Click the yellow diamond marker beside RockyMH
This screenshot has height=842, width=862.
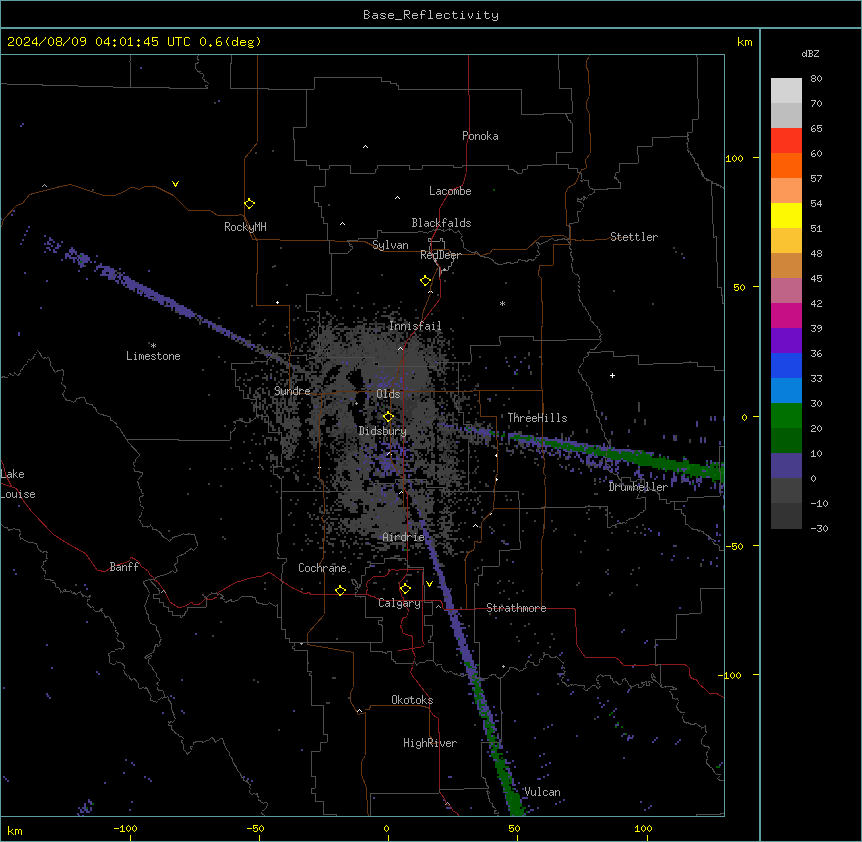249,204
